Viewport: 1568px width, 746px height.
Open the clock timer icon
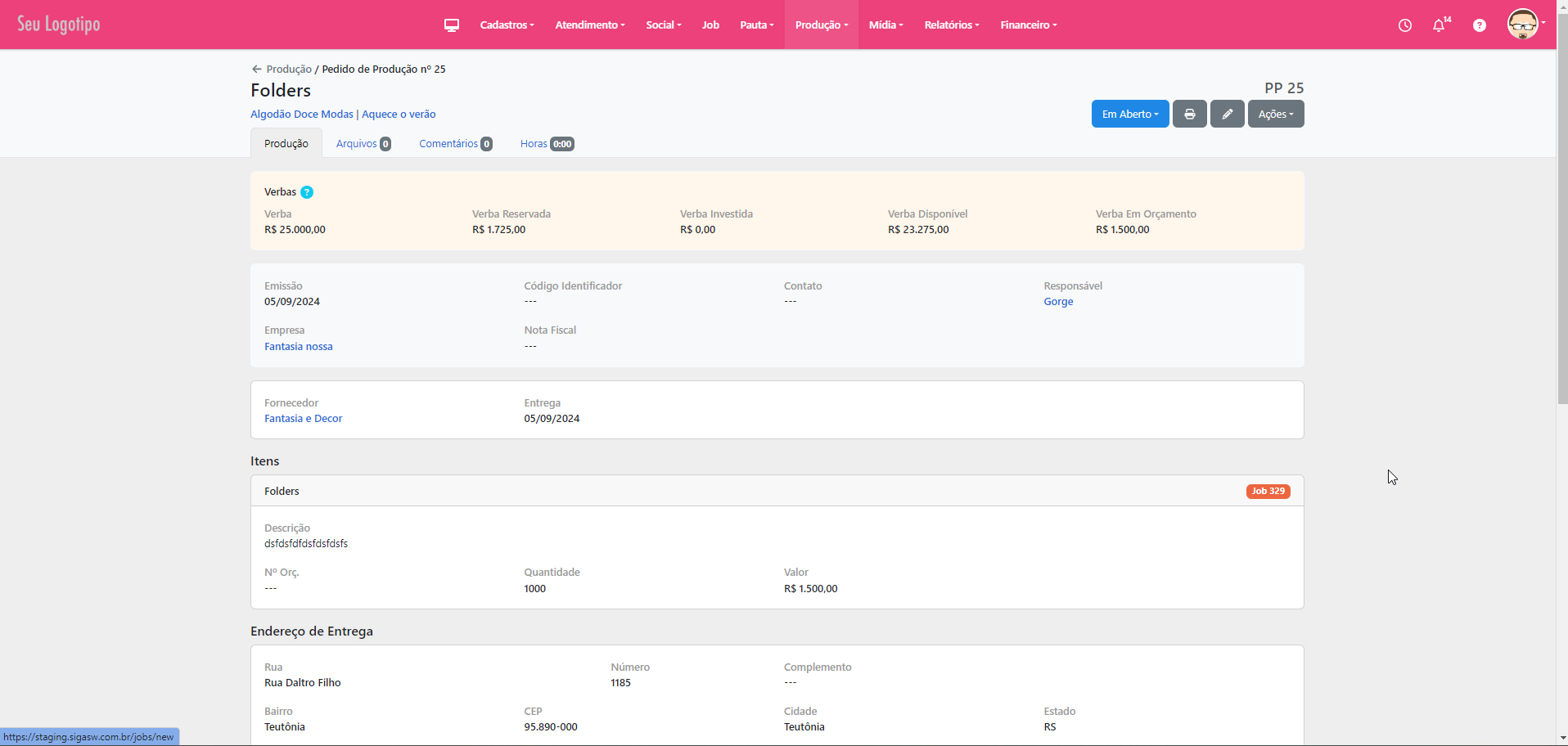click(1404, 25)
